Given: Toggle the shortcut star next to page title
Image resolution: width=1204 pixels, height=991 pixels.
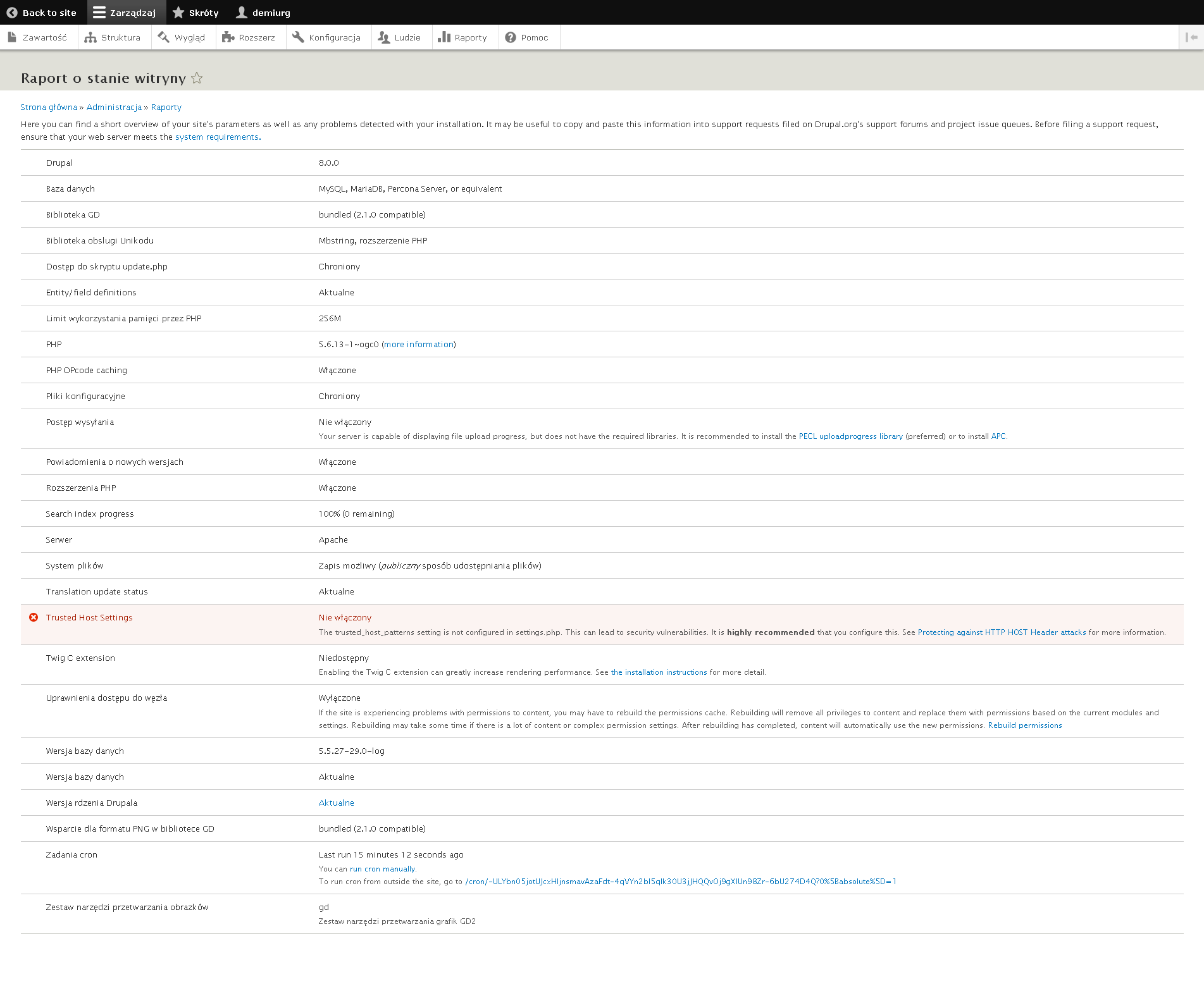Looking at the screenshot, I should coord(197,78).
